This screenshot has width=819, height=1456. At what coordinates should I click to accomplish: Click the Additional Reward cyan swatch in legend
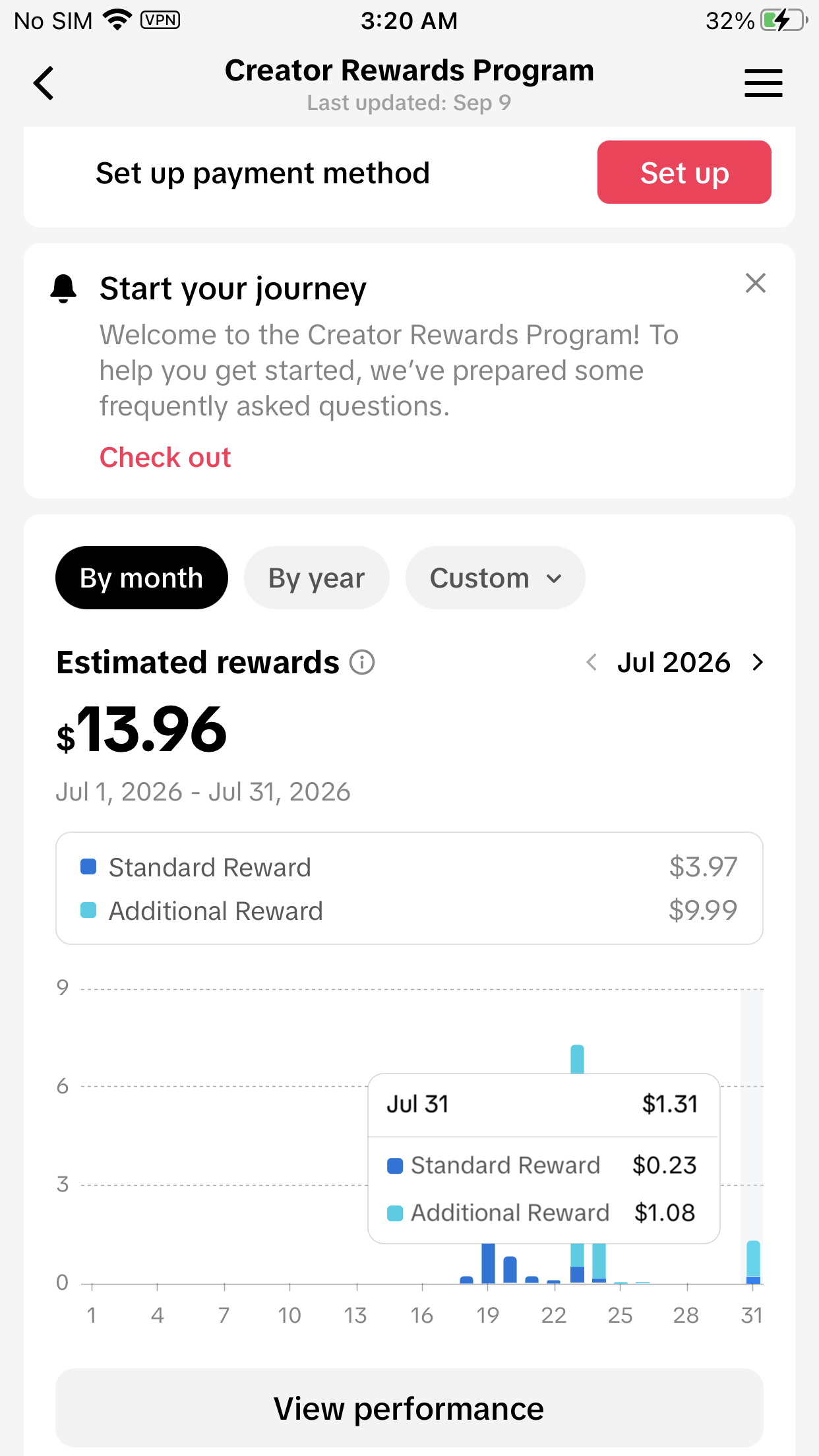click(x=88, y=910)
